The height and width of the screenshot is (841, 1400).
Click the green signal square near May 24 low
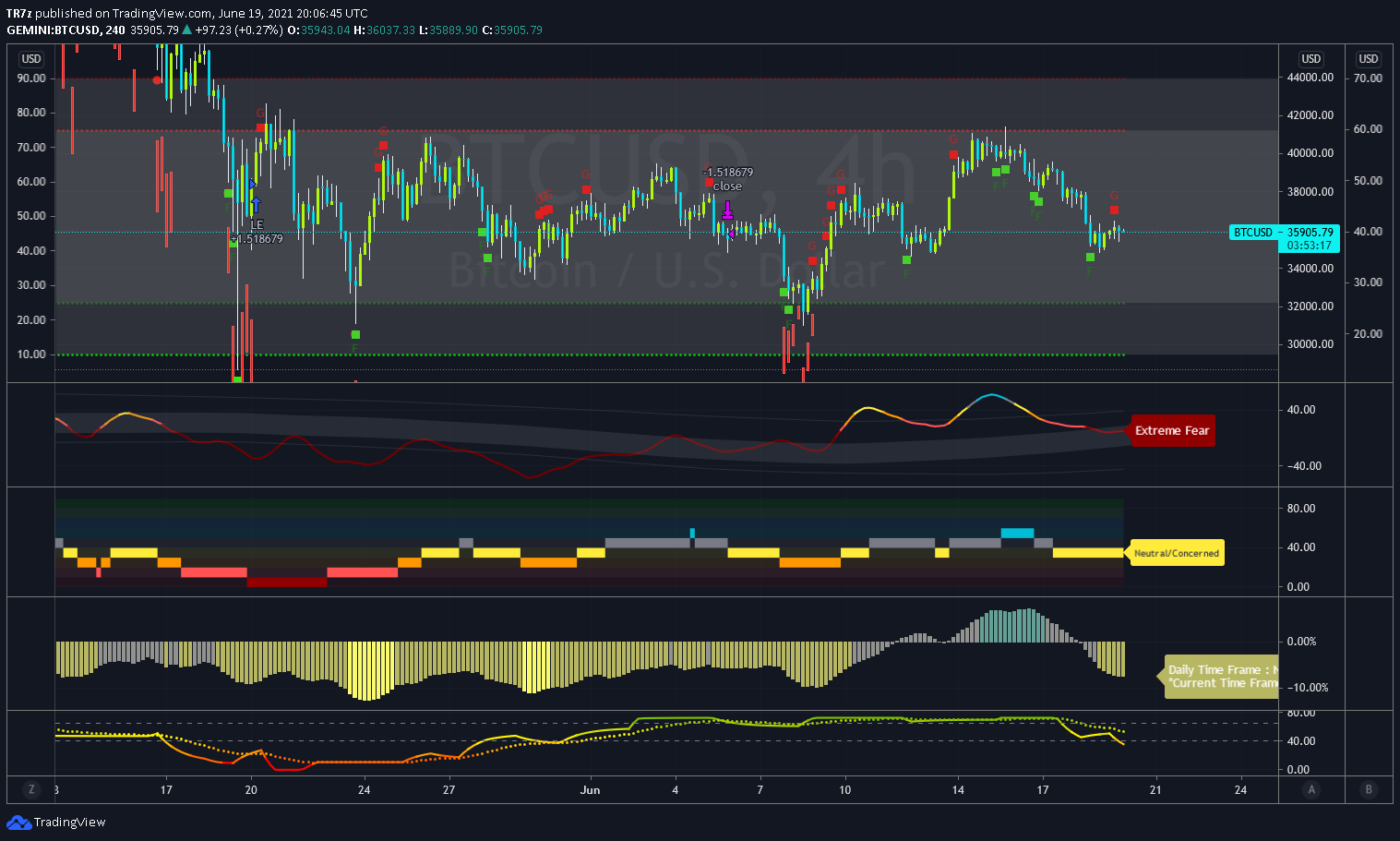[355, 334]
